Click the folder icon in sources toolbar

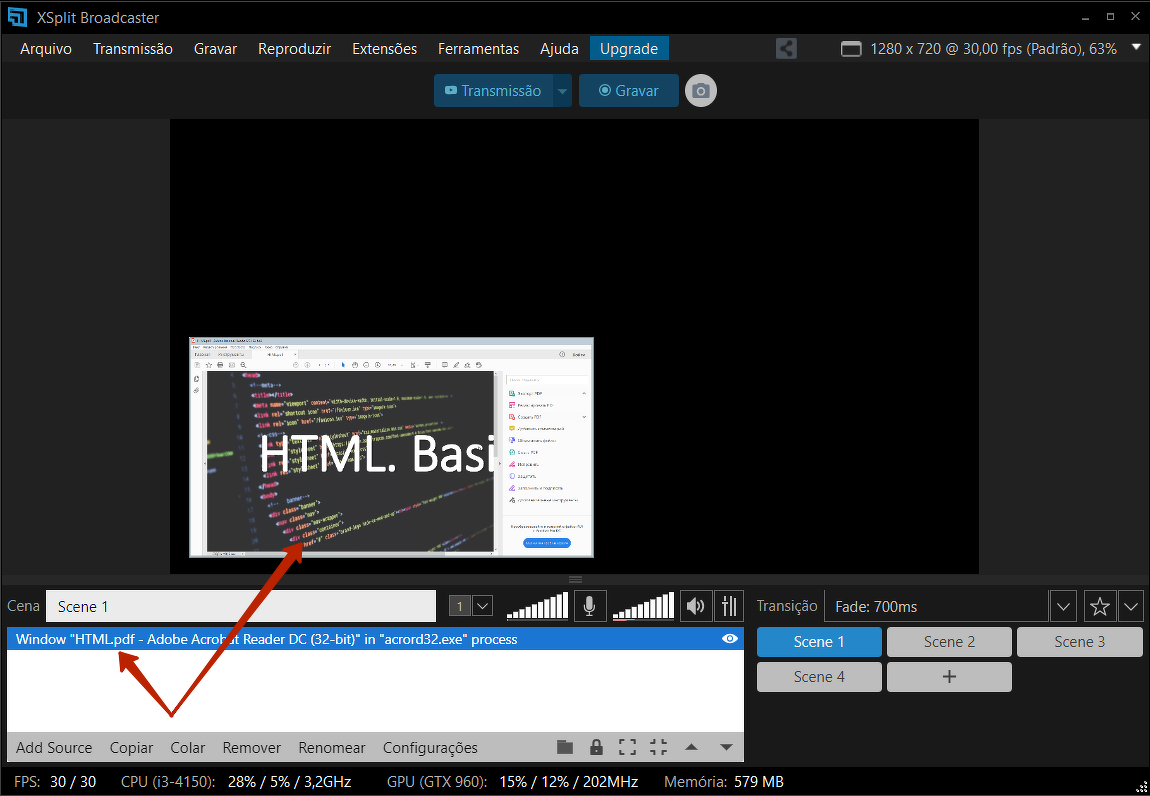point(565,747)
